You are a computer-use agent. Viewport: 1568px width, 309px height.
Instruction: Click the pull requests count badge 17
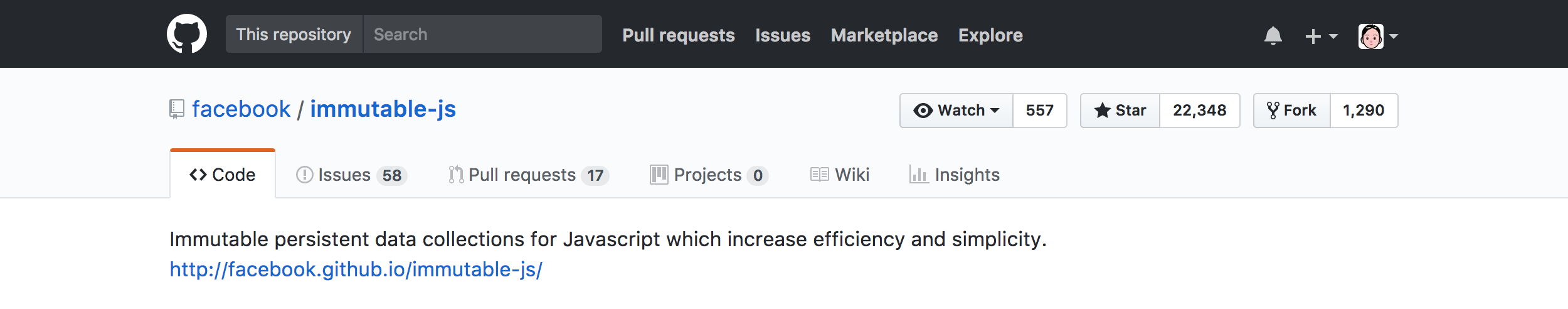595,175
